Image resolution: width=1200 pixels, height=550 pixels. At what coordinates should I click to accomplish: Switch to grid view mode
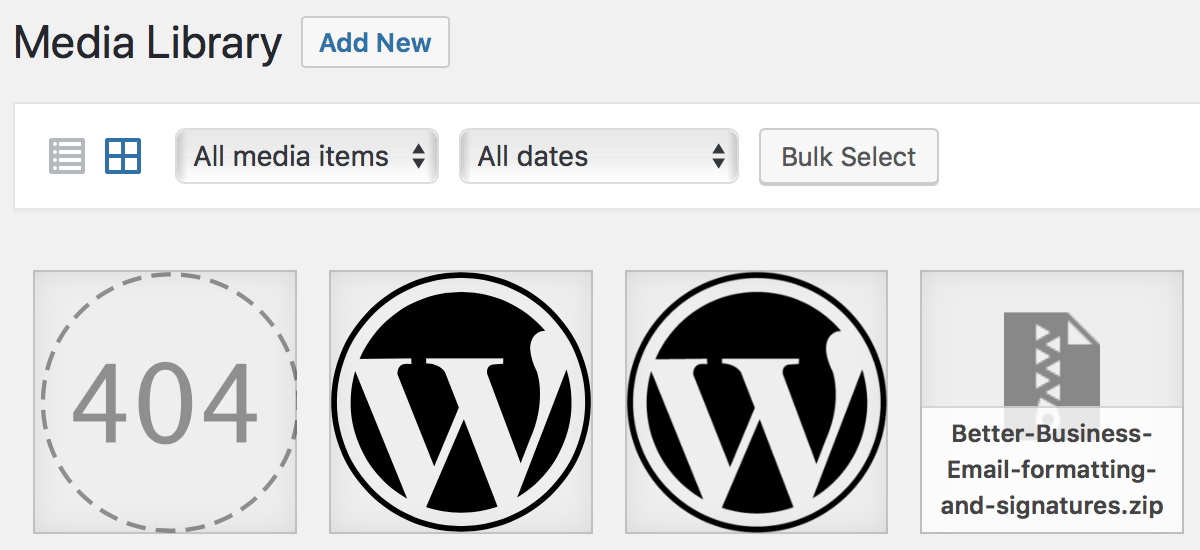tap(123, 157)
